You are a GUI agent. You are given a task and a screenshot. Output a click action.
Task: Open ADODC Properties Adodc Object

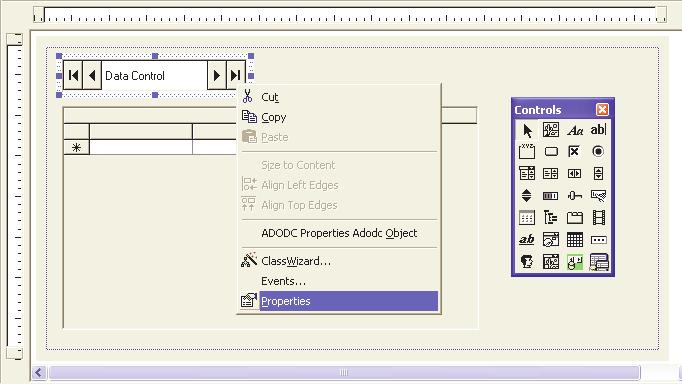coord(339,233)
